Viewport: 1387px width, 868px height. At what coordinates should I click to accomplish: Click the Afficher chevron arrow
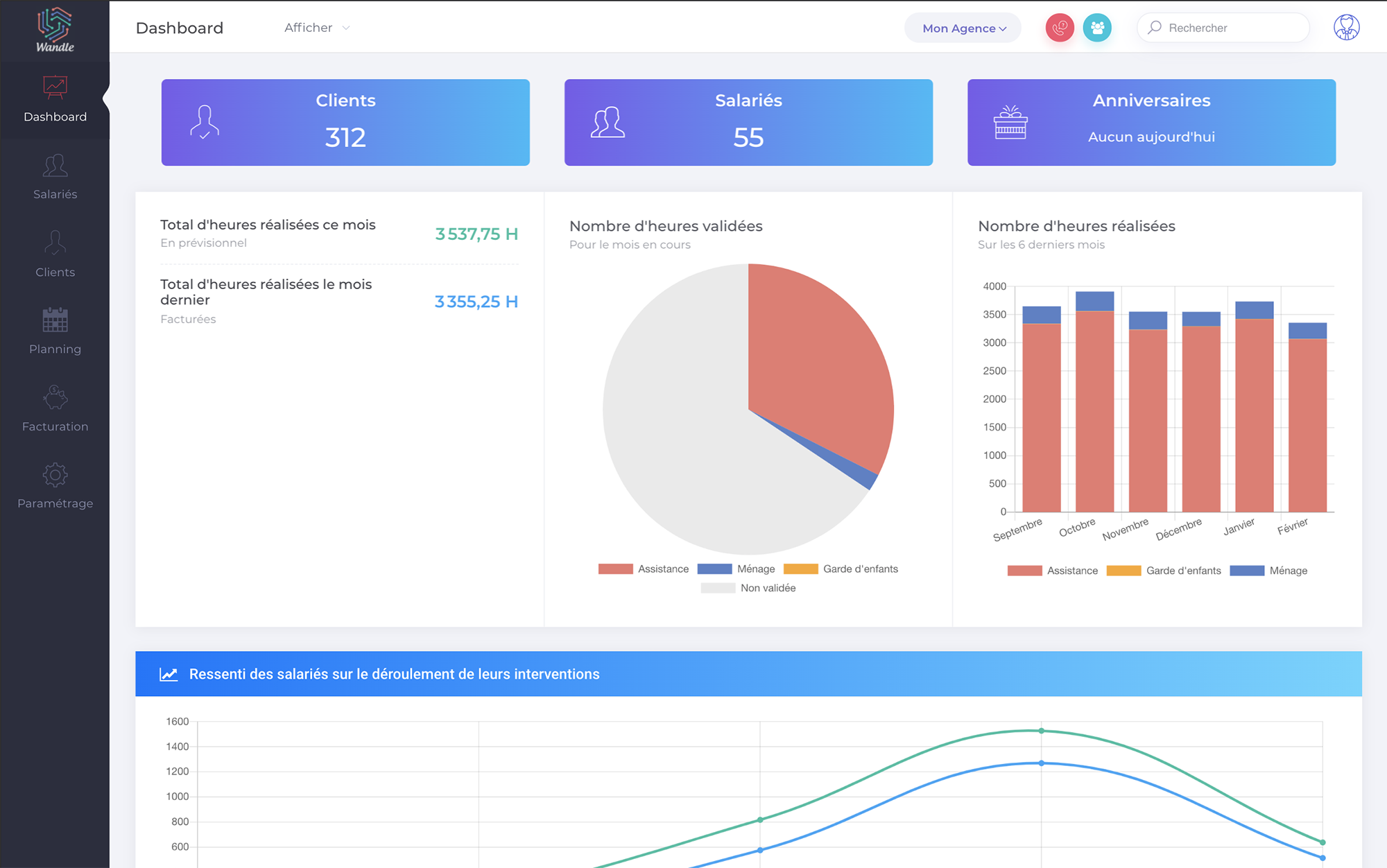pyautogui.click(x=346, y=28)
